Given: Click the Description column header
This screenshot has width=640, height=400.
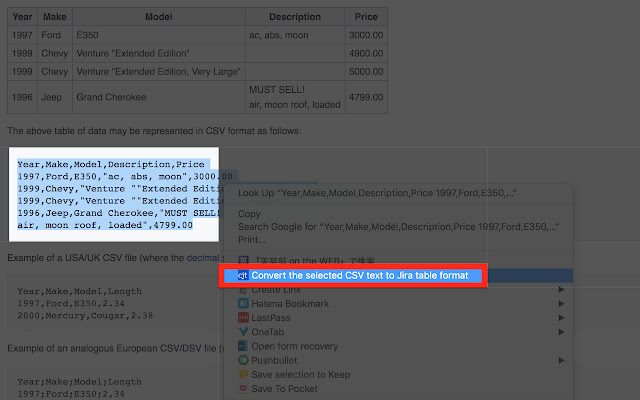Looking at the screenshot, I should tap(295, 17).
